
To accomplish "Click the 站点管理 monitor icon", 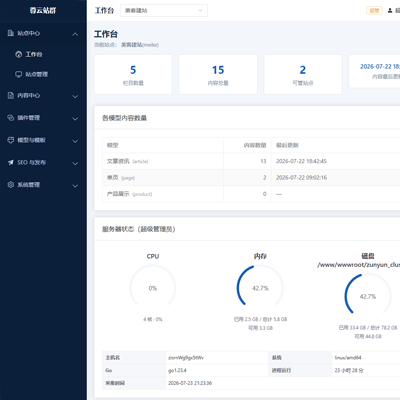I will [19, 74].
